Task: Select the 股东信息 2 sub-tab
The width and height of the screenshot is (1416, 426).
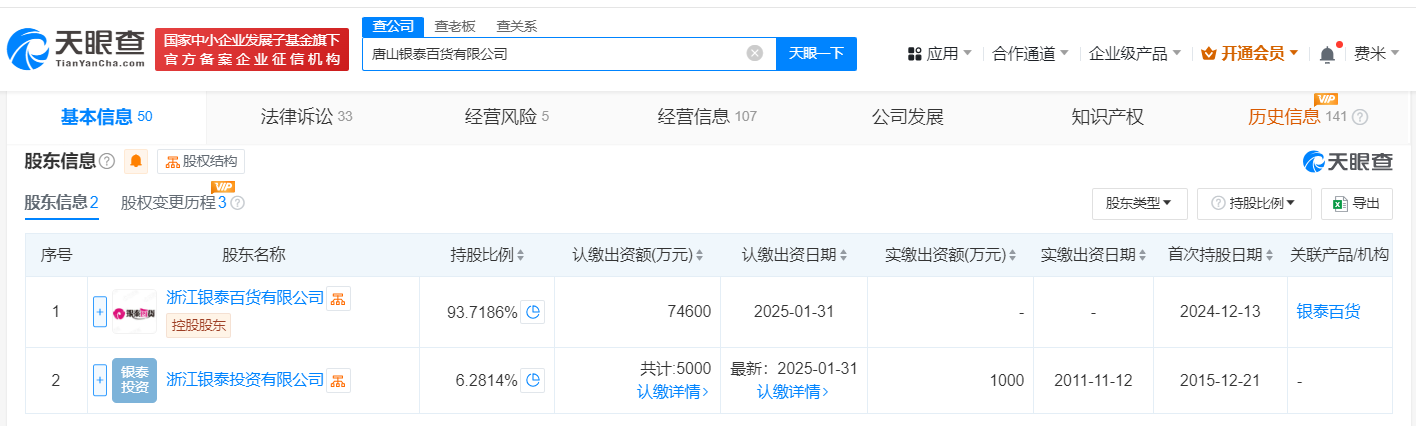Action: (x=62, y=203)
